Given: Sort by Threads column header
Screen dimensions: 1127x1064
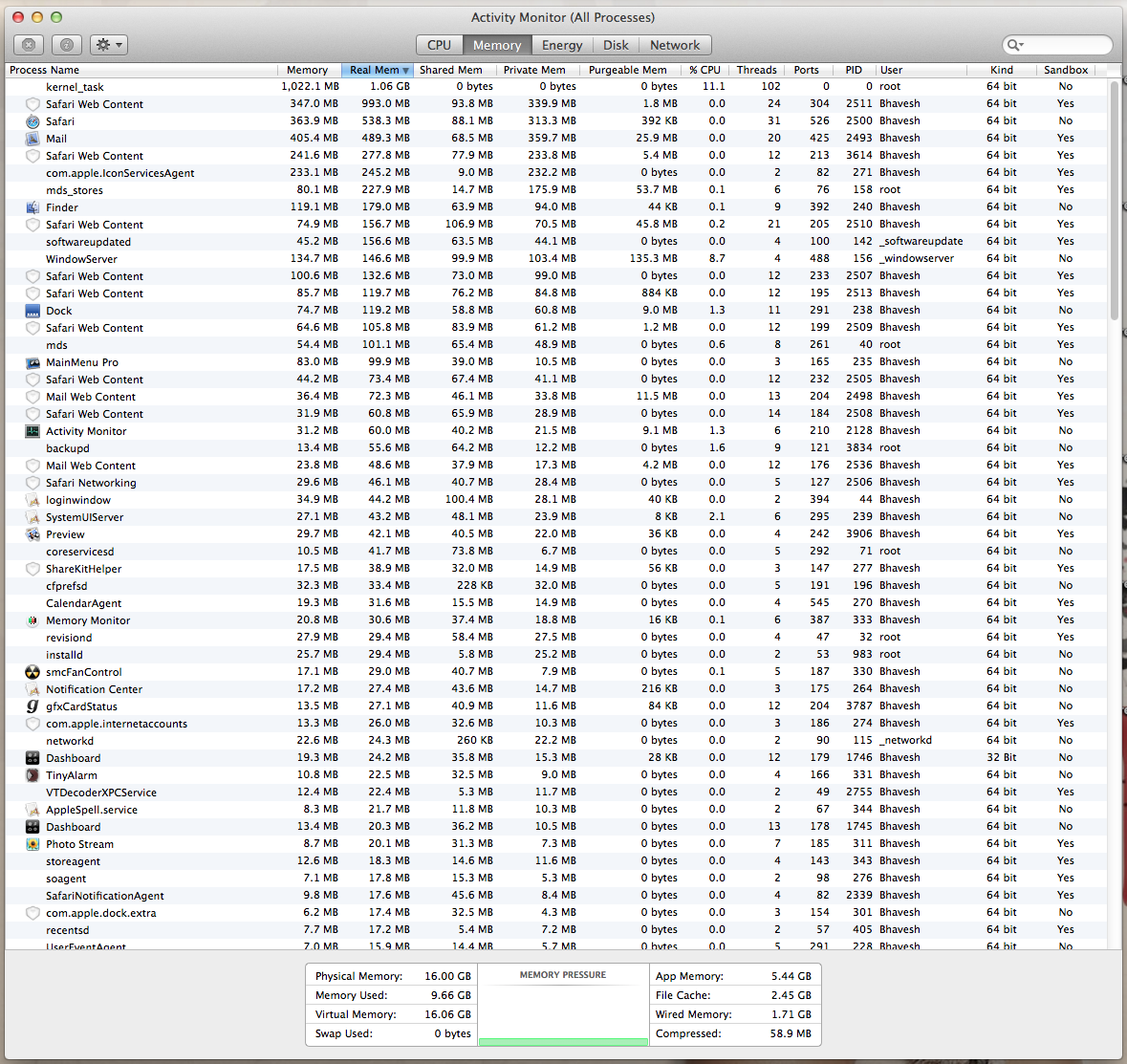Looking at the screenshot, I should point(756,70).
